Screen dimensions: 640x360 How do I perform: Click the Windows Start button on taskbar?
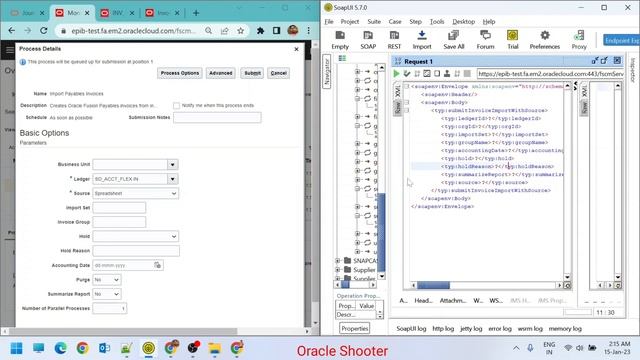[17, 348]
